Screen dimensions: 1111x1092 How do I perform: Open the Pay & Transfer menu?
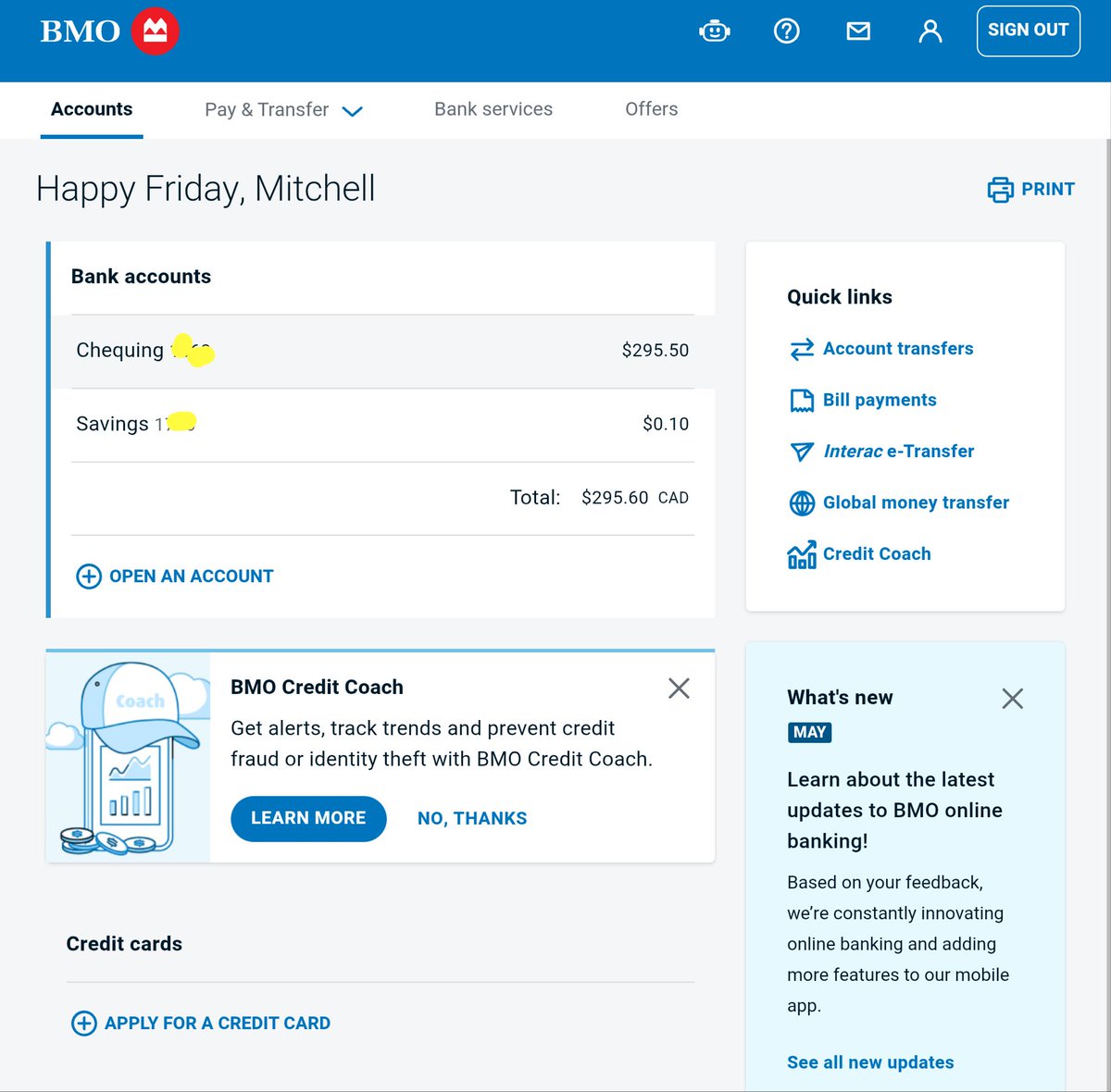click(283, 110)
